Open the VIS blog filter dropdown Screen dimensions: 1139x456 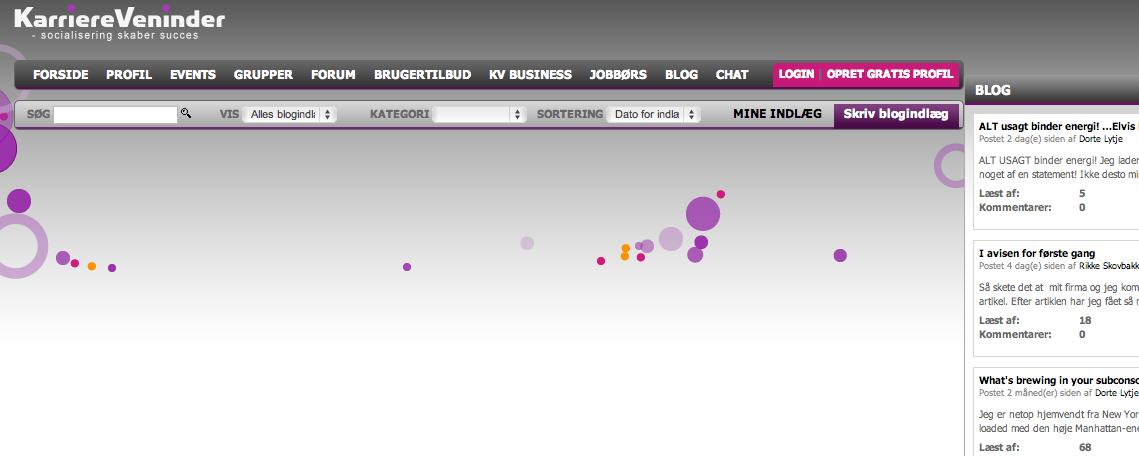[x=289, y=115]
